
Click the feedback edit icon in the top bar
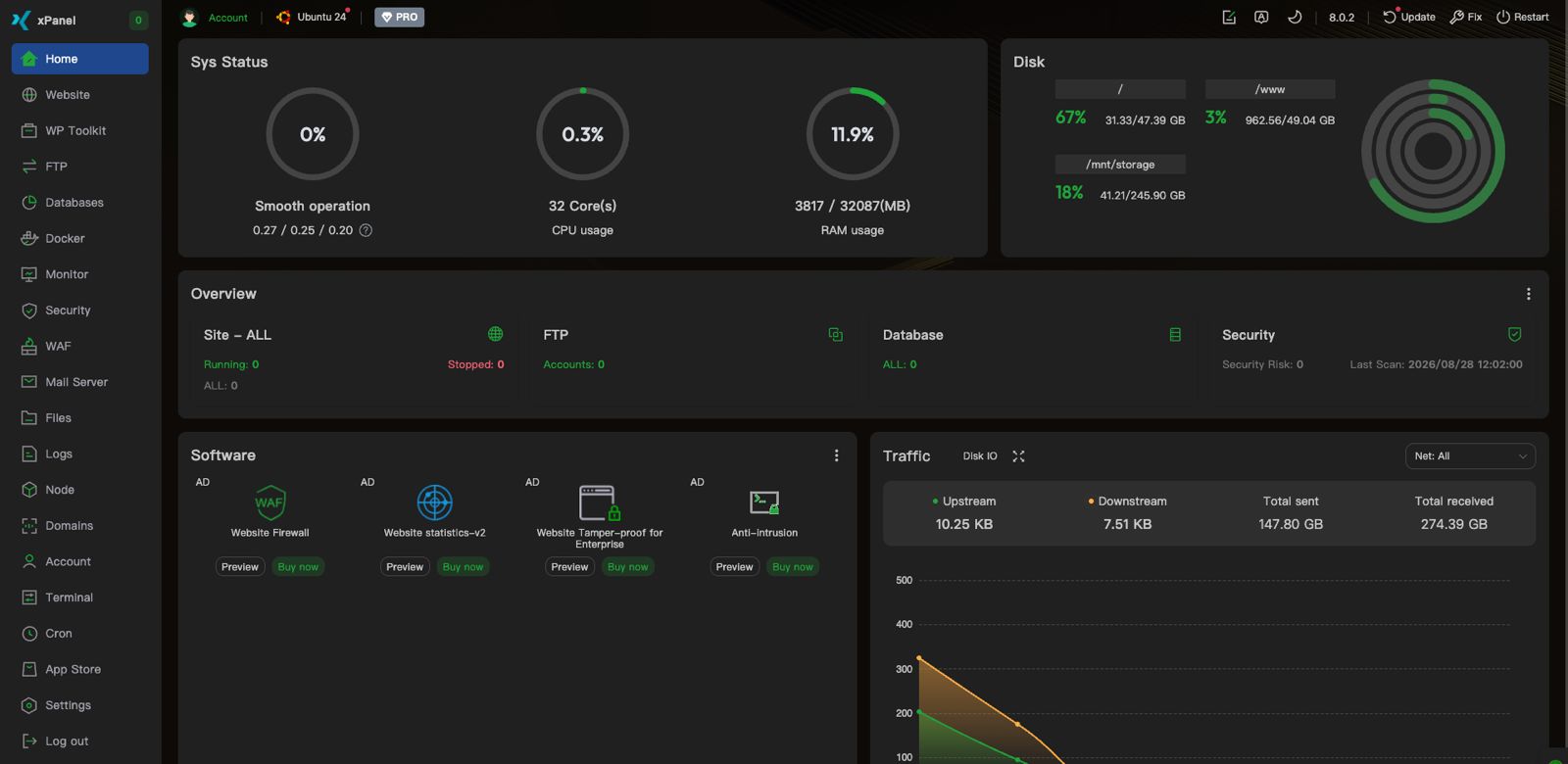point(1229,18)
